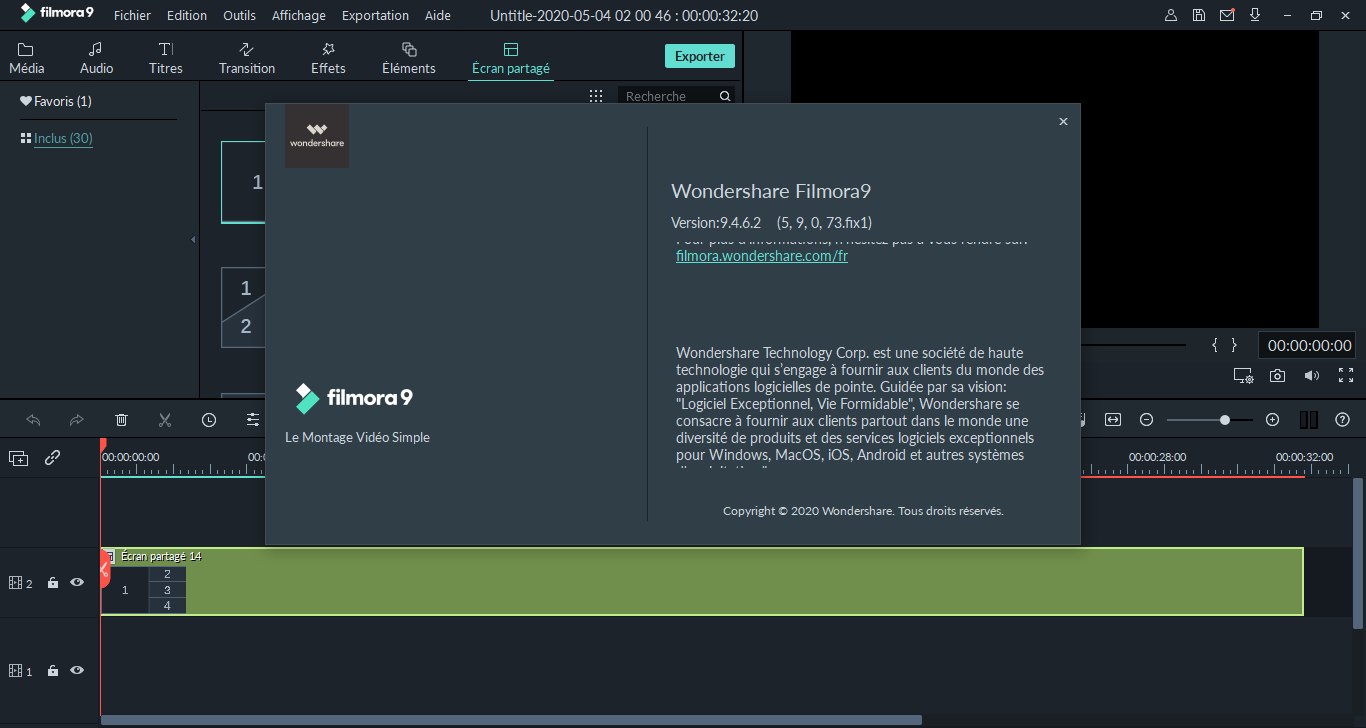1366x728 pixels.
Task: Click the timeline horizontal scrollbar
Action: (x=511, y=720)
